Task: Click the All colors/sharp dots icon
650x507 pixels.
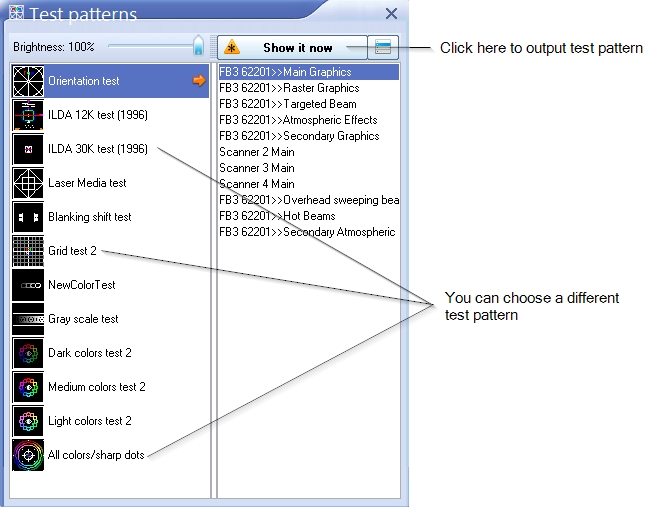Action: tap(28, 455)
